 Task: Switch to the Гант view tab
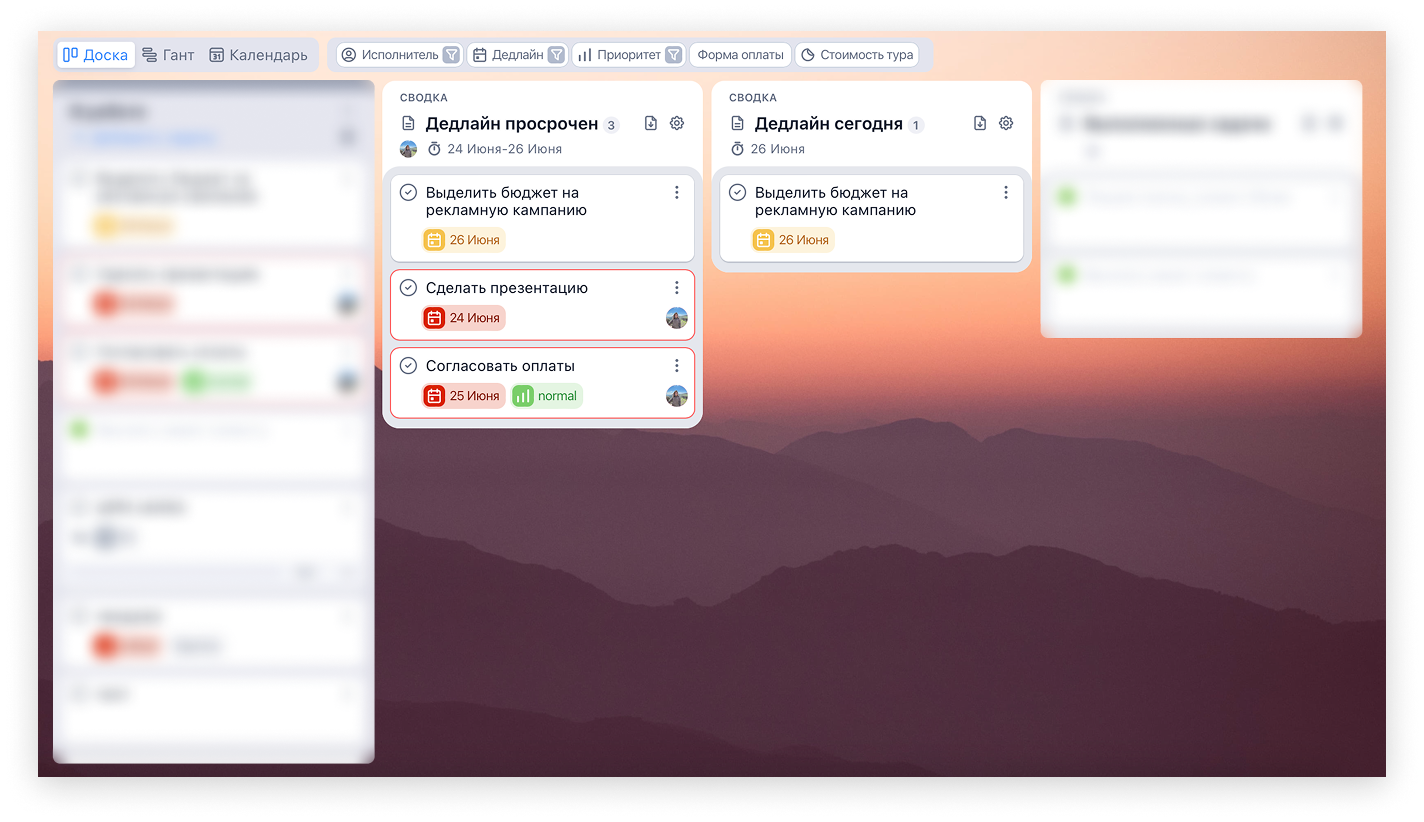tap(168, 55)
